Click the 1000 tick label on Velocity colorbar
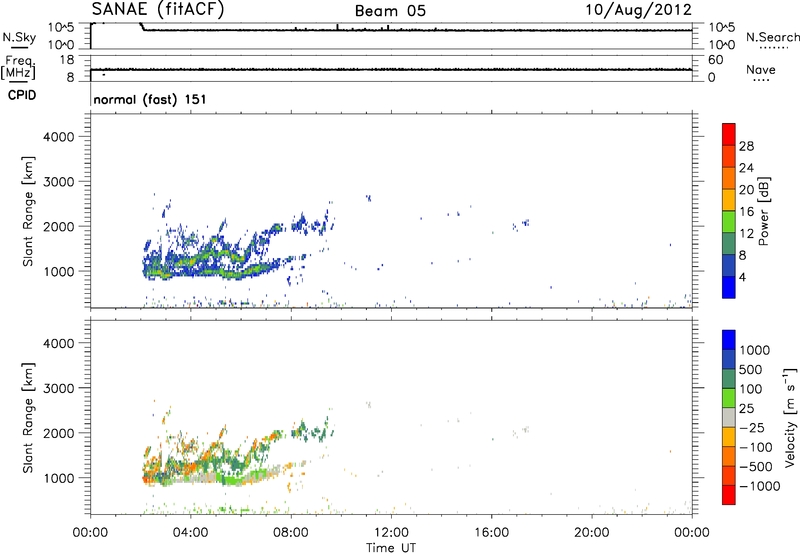Viewport: 800px width, 554px height. [x=755, y=350]
